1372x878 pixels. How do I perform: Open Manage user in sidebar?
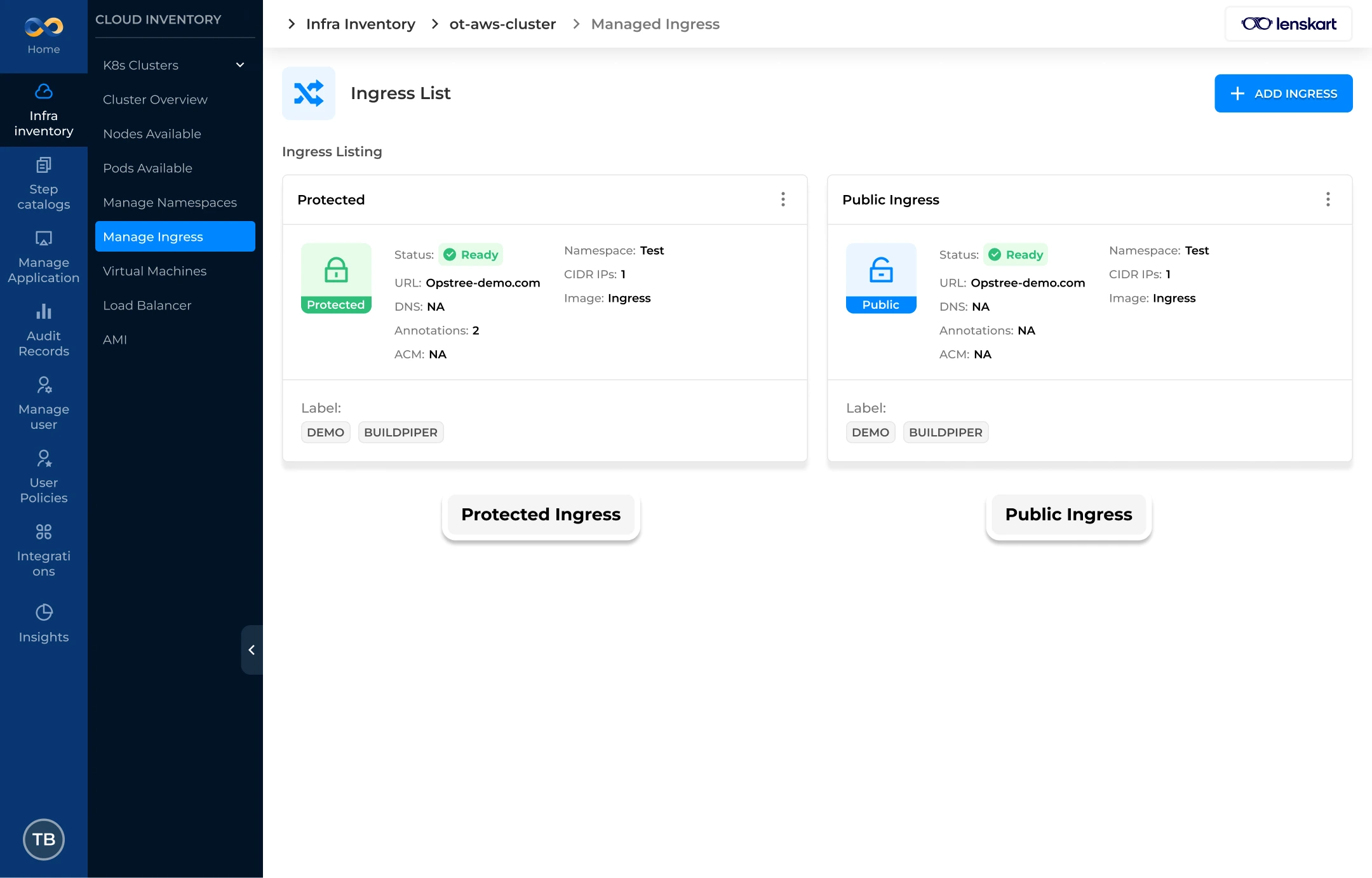[44, 404]
